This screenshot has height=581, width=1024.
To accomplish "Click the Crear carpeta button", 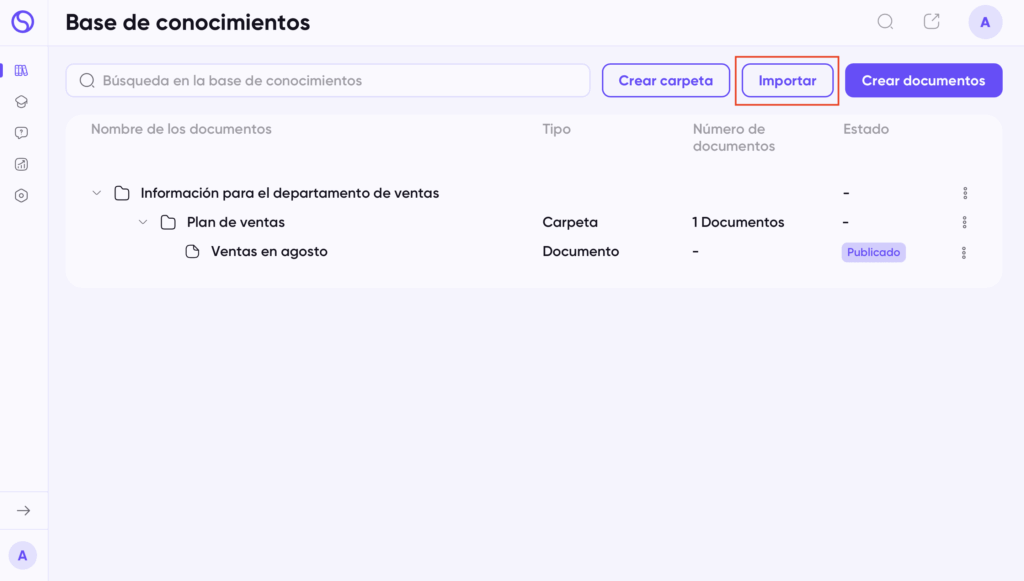I will (665, 80).
